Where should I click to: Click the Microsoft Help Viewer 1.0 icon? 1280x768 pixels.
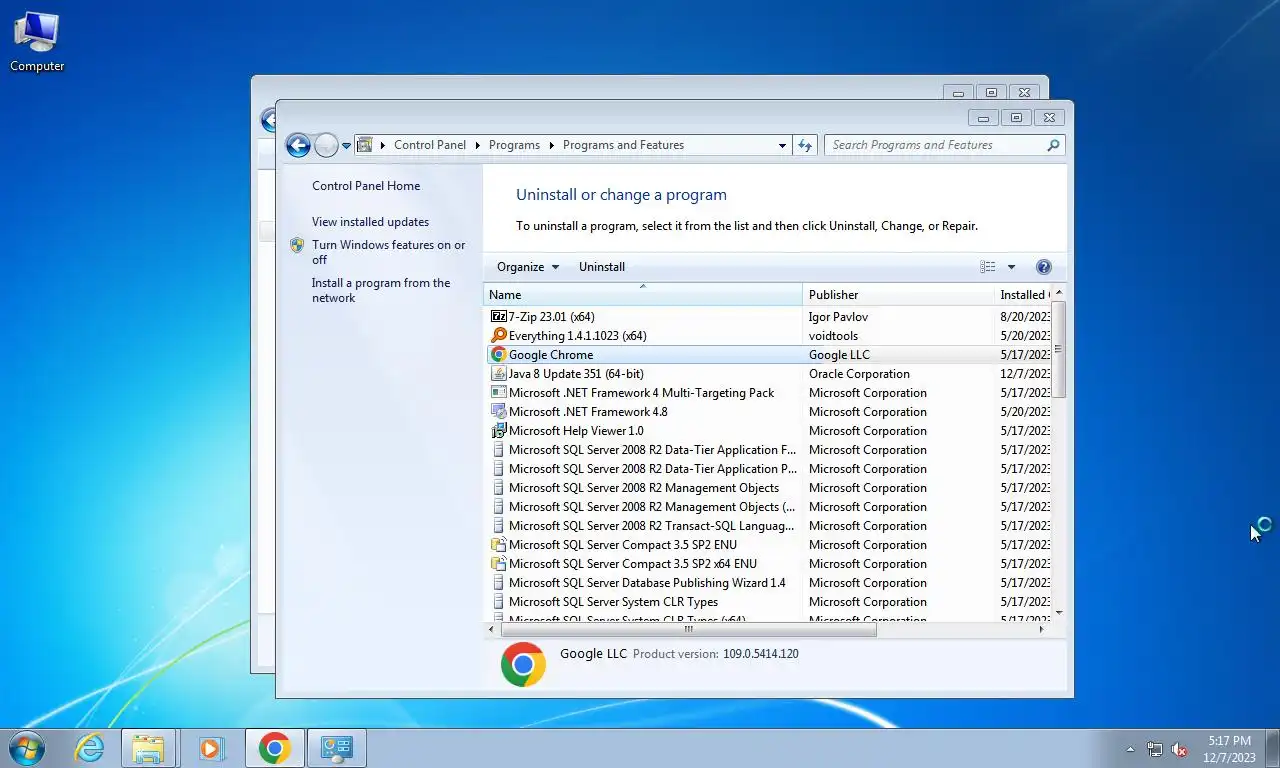pyautogui.click(x=499, y=431)
